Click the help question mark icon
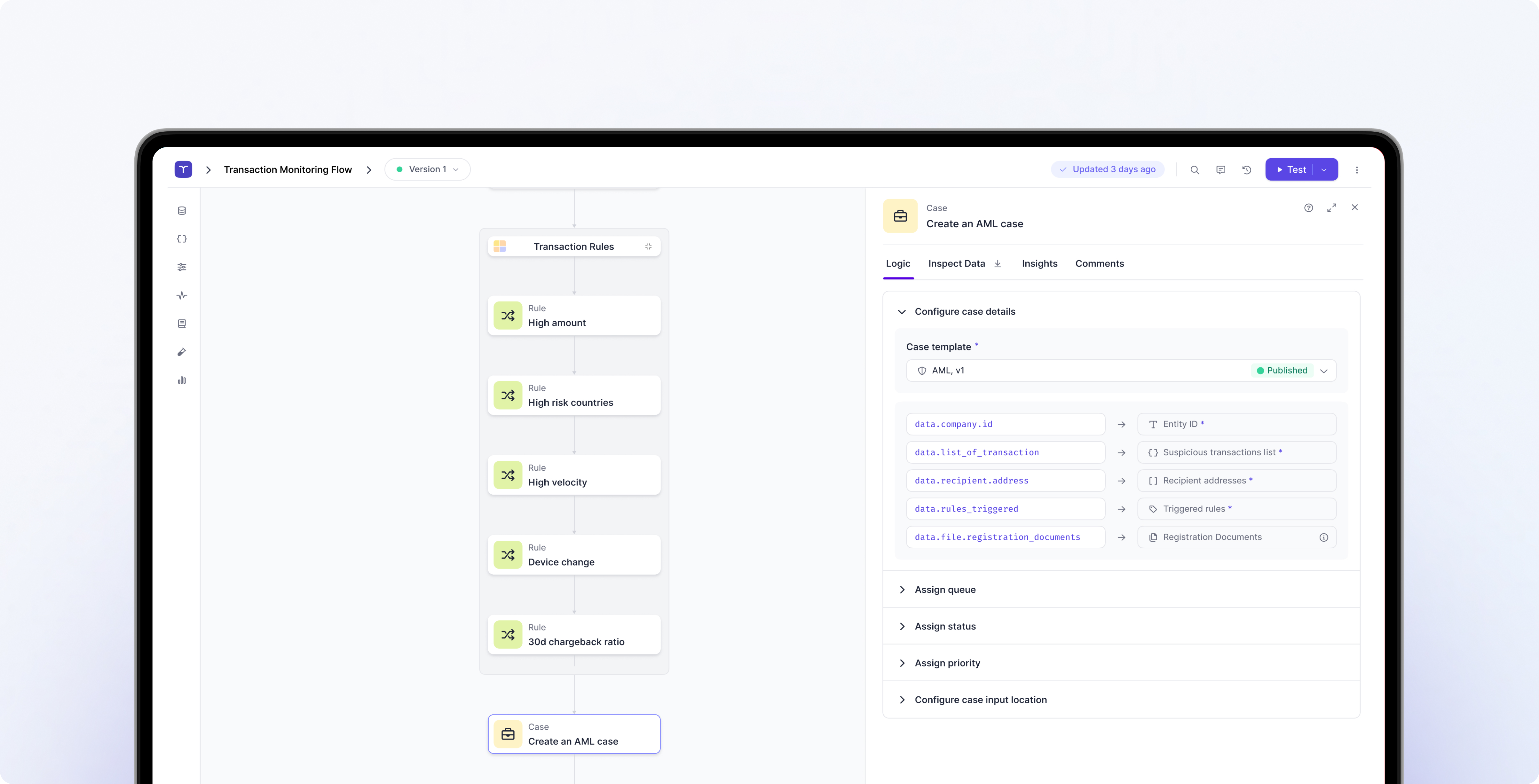The image size is (1539, 784). [1308, 208]
